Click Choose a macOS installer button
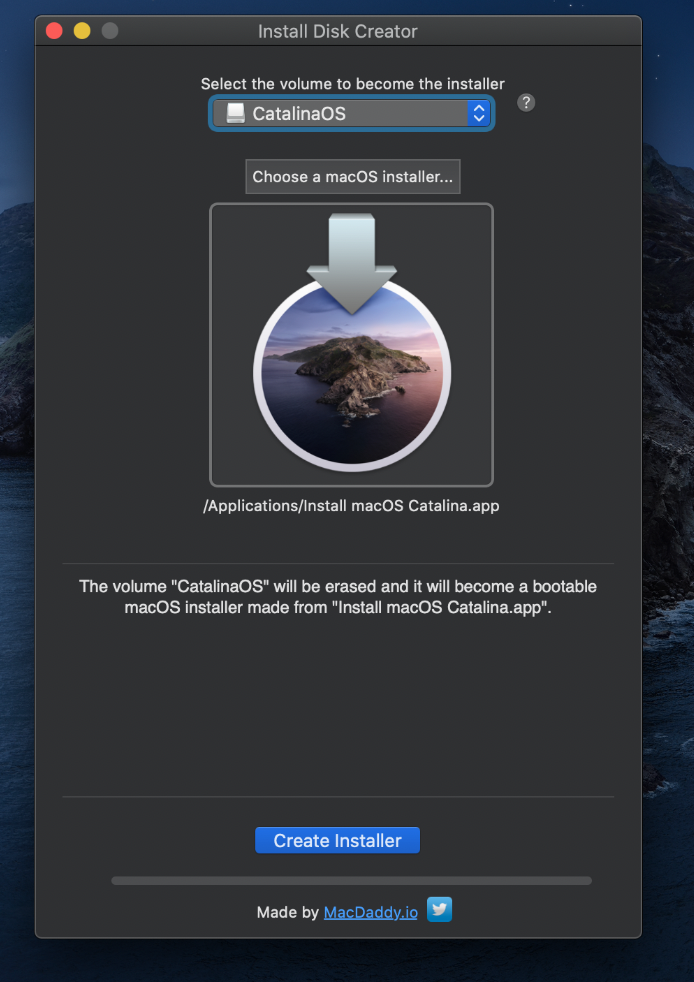694x982 pixels. click(353, 177)
